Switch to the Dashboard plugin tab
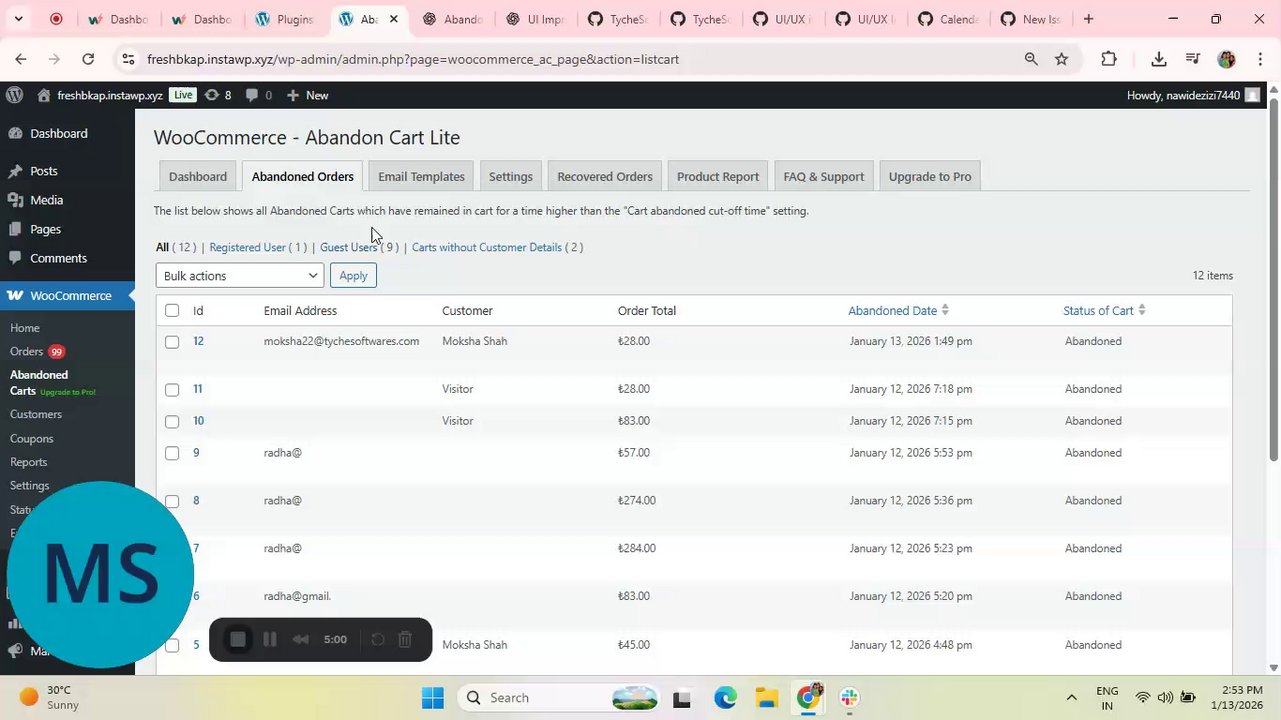The image size is (1281, 720). click(x=198, y=176)
